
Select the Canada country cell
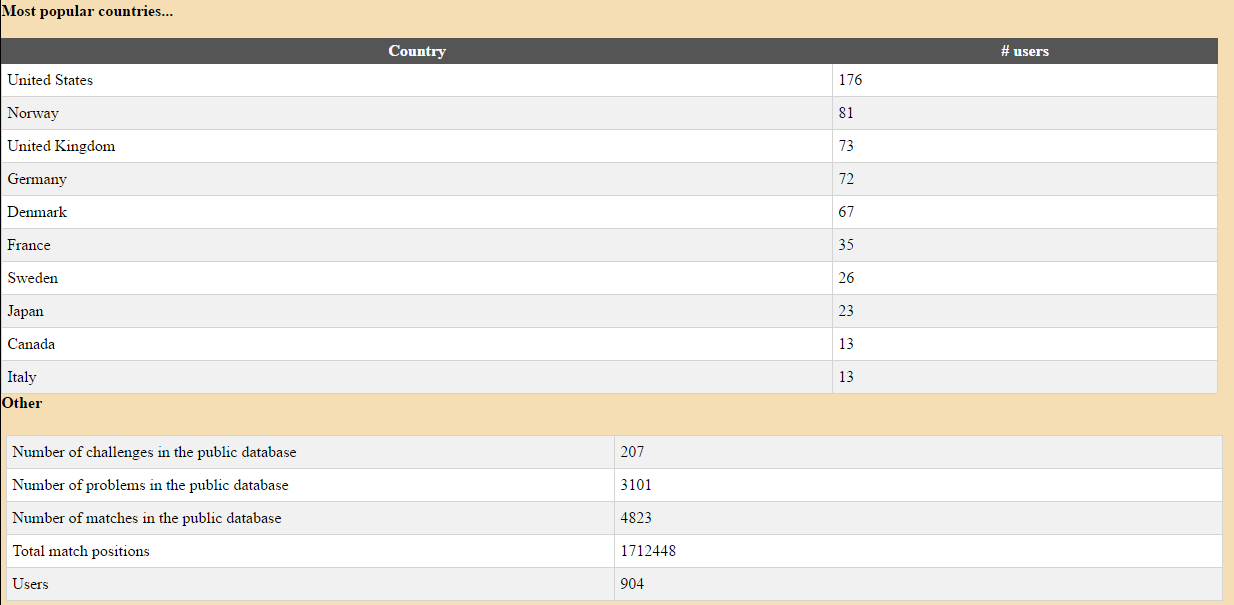pos(417,344)
